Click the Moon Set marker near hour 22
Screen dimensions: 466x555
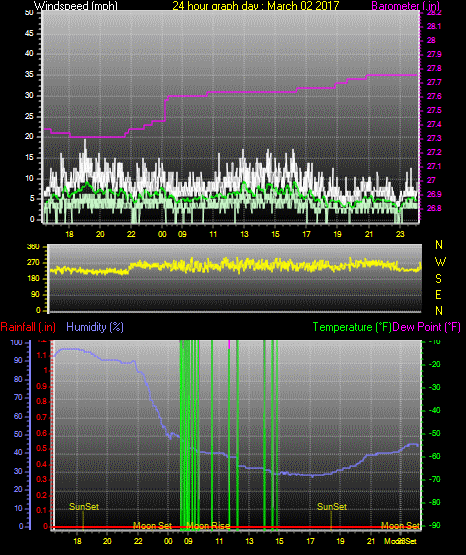click(x=152, y=526)
